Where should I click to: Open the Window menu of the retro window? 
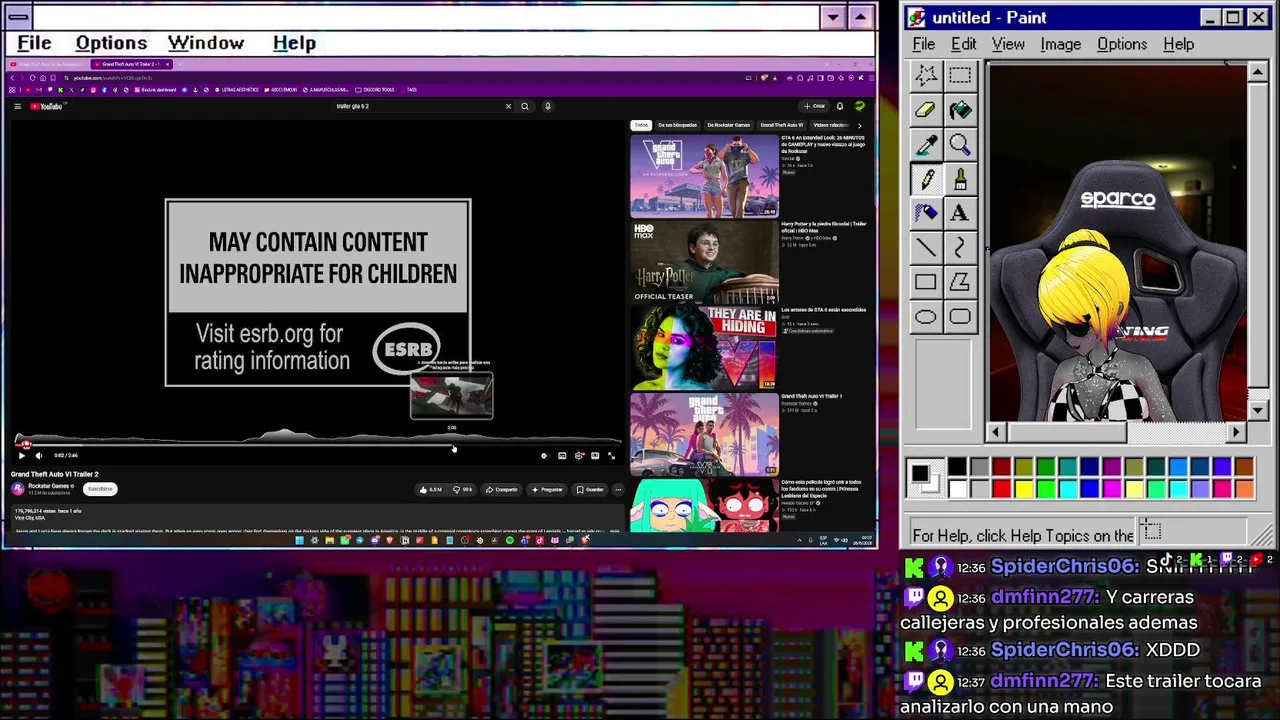click(x=206, y=43)
